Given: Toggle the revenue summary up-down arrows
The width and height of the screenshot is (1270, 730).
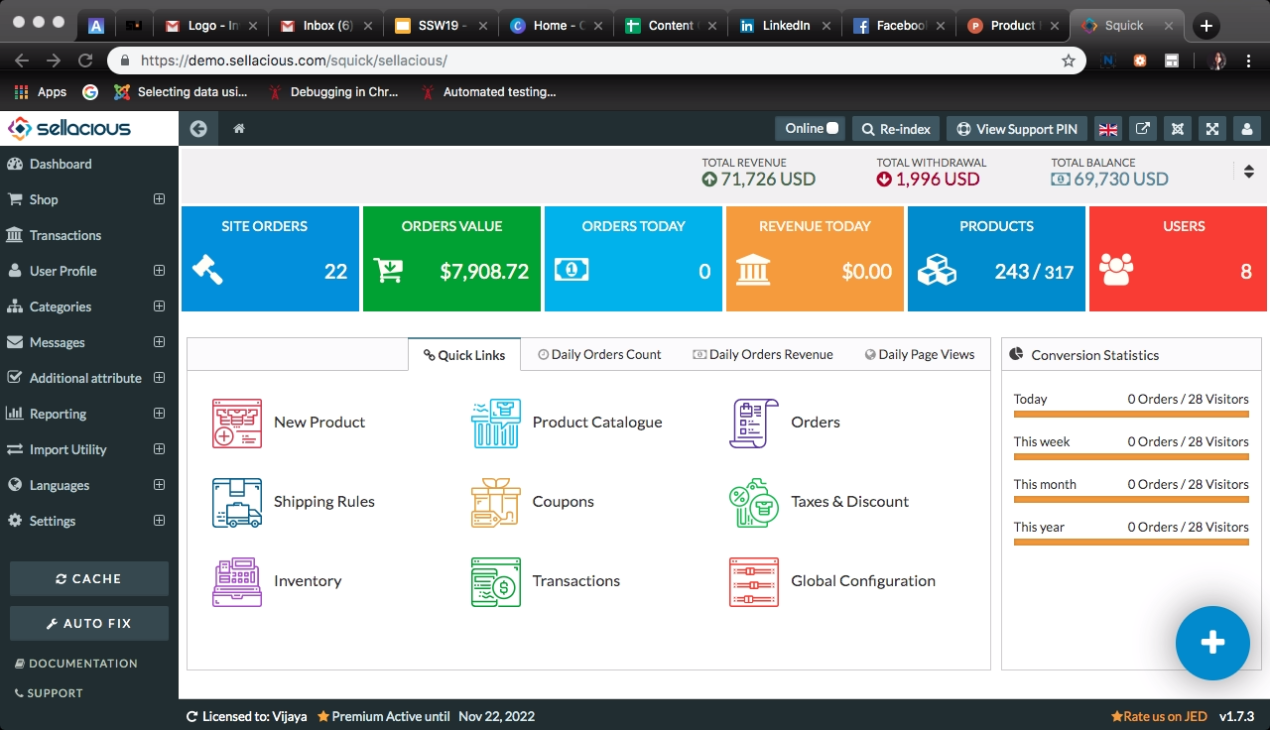Looking at the screenshot, I should click(1248, 171).
